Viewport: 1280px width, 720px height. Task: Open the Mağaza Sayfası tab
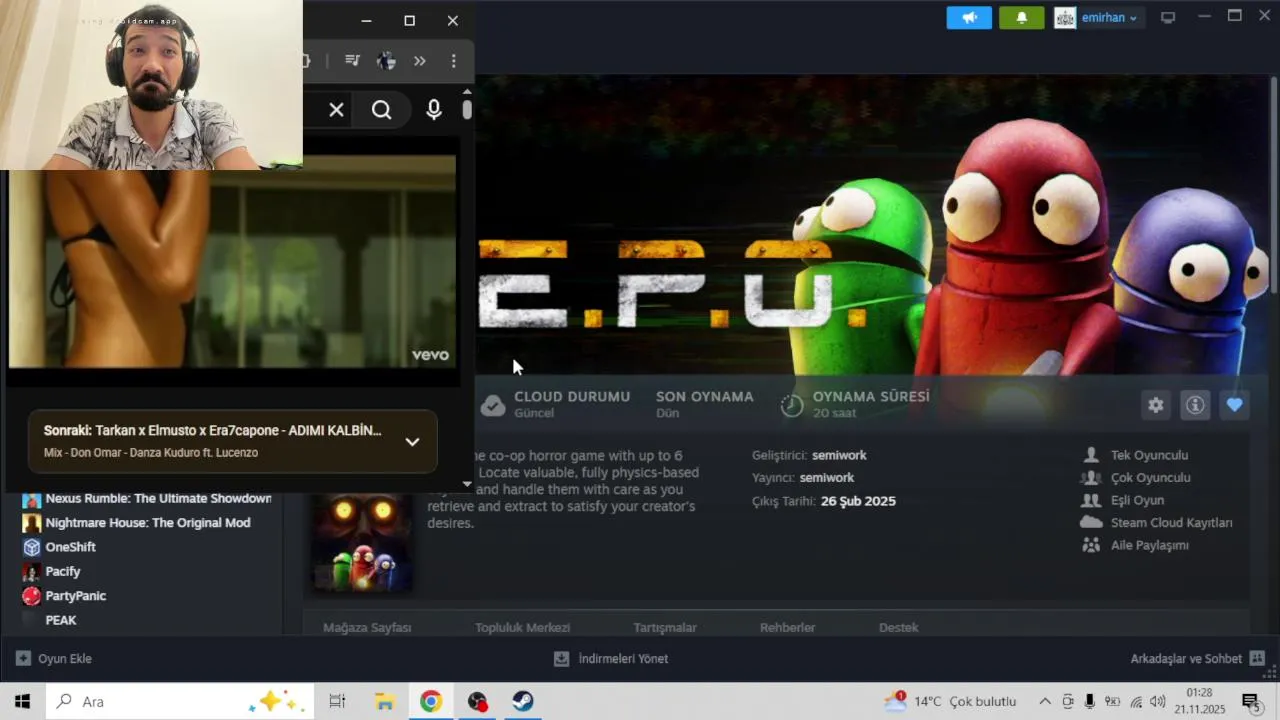click(367, 628)
